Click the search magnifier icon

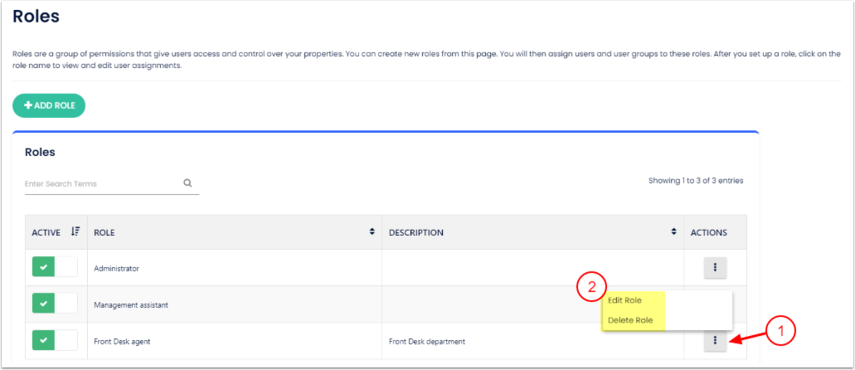coord(188,184)
